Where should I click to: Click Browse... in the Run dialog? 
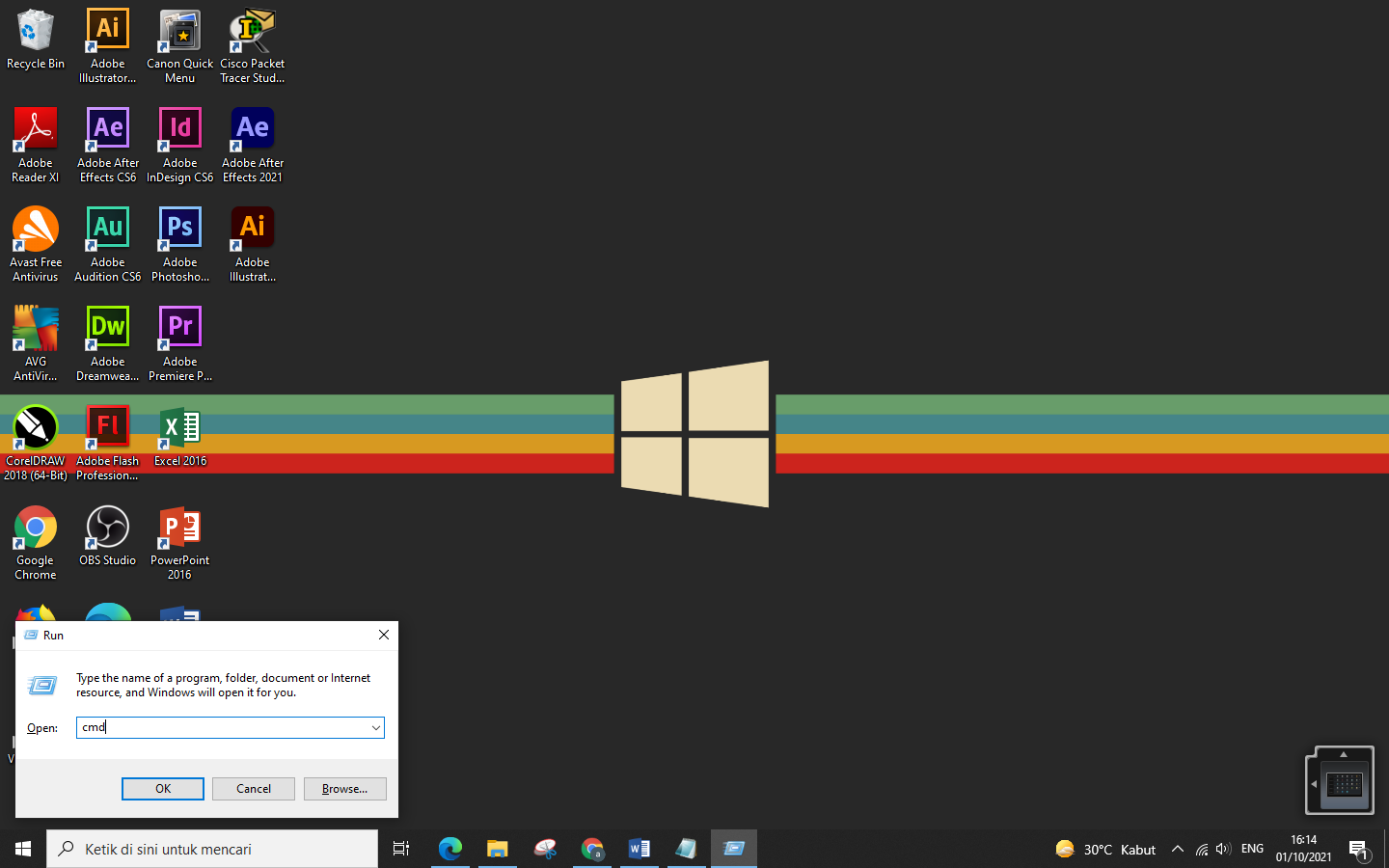point(345,789)
